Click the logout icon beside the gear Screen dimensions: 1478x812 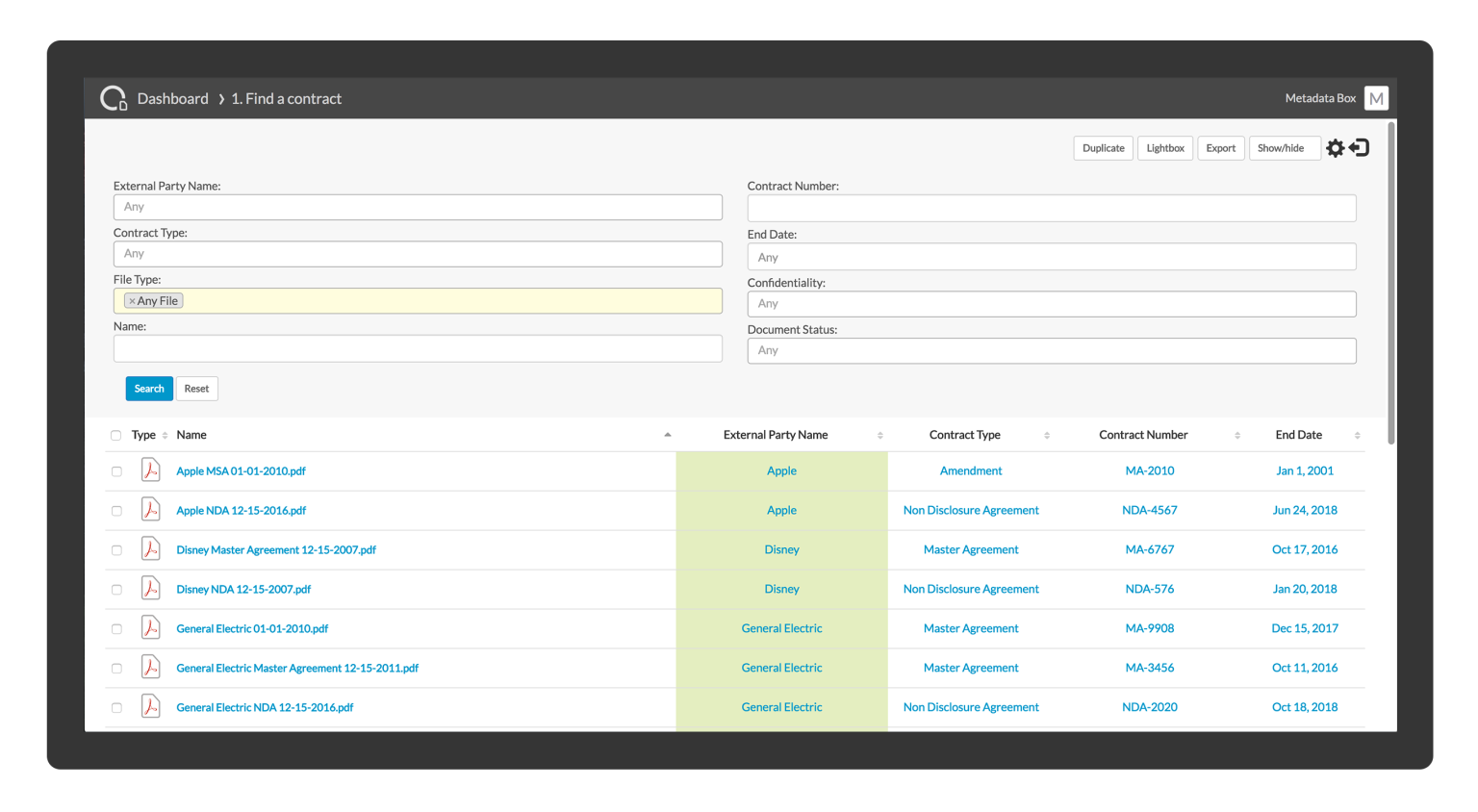pyautogui.click(x=1359, y=147)
